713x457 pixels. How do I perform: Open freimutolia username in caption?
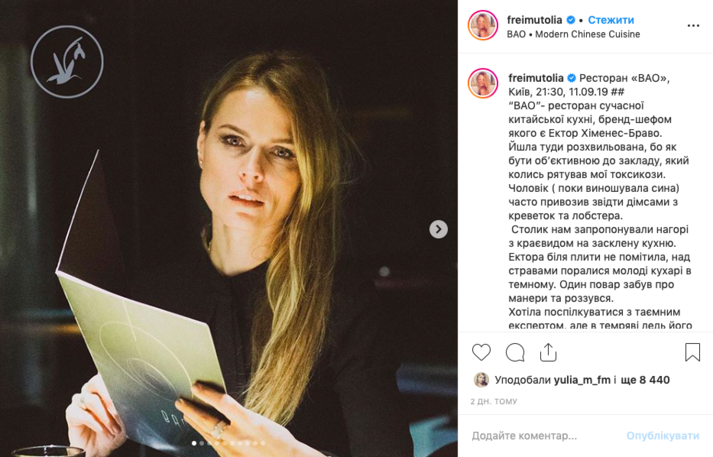click(536, 78)
